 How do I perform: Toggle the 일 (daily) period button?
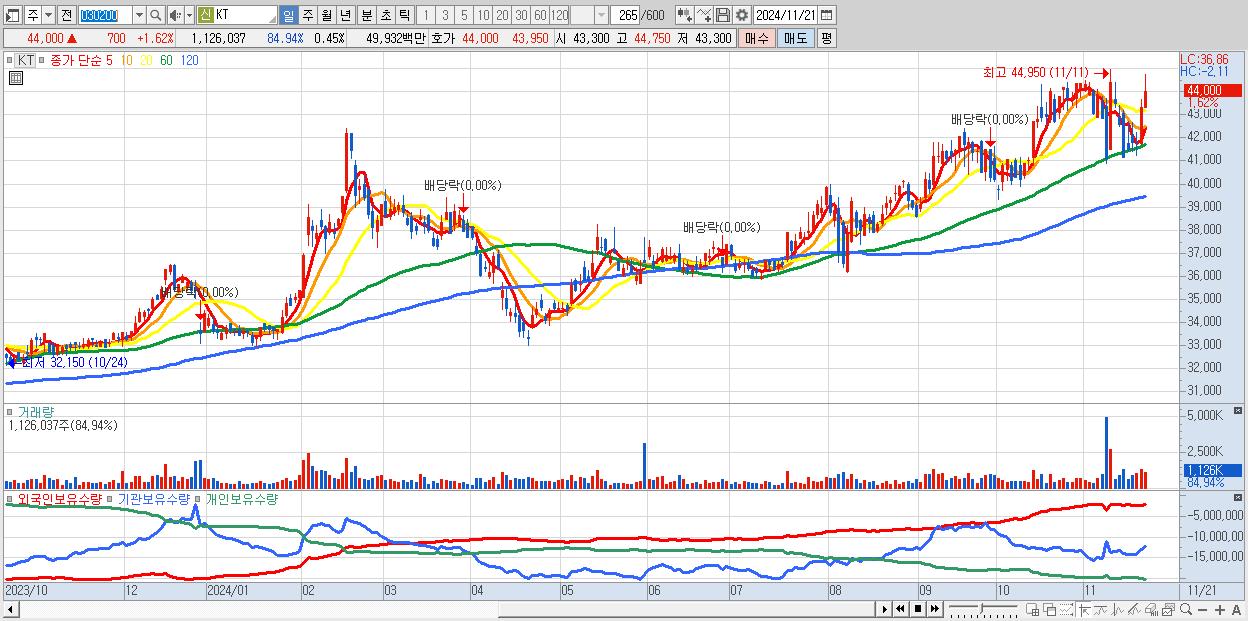coord(288,15)
